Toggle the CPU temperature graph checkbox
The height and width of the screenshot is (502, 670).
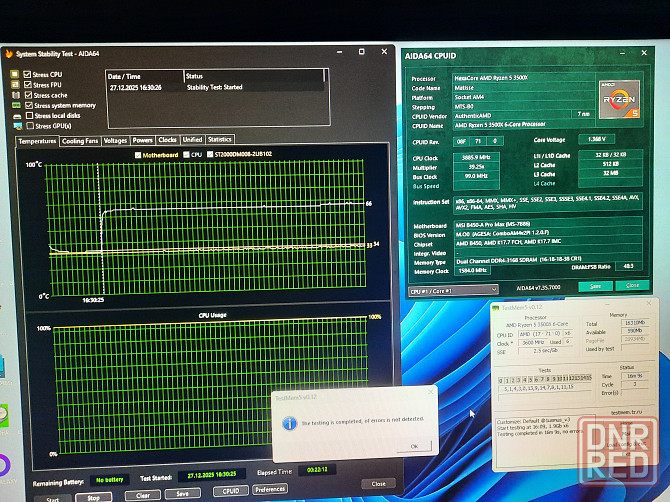(x=186, y=155)
